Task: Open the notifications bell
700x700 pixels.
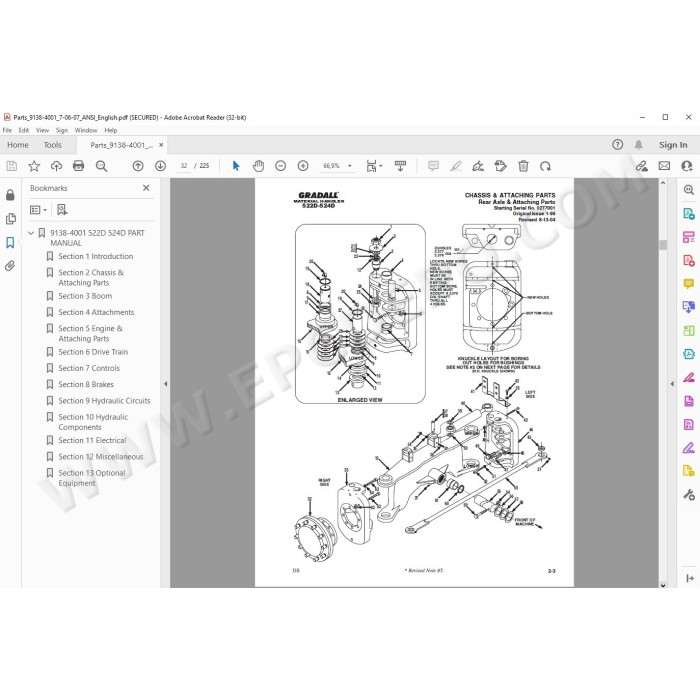Action: (x=639, y=145)
